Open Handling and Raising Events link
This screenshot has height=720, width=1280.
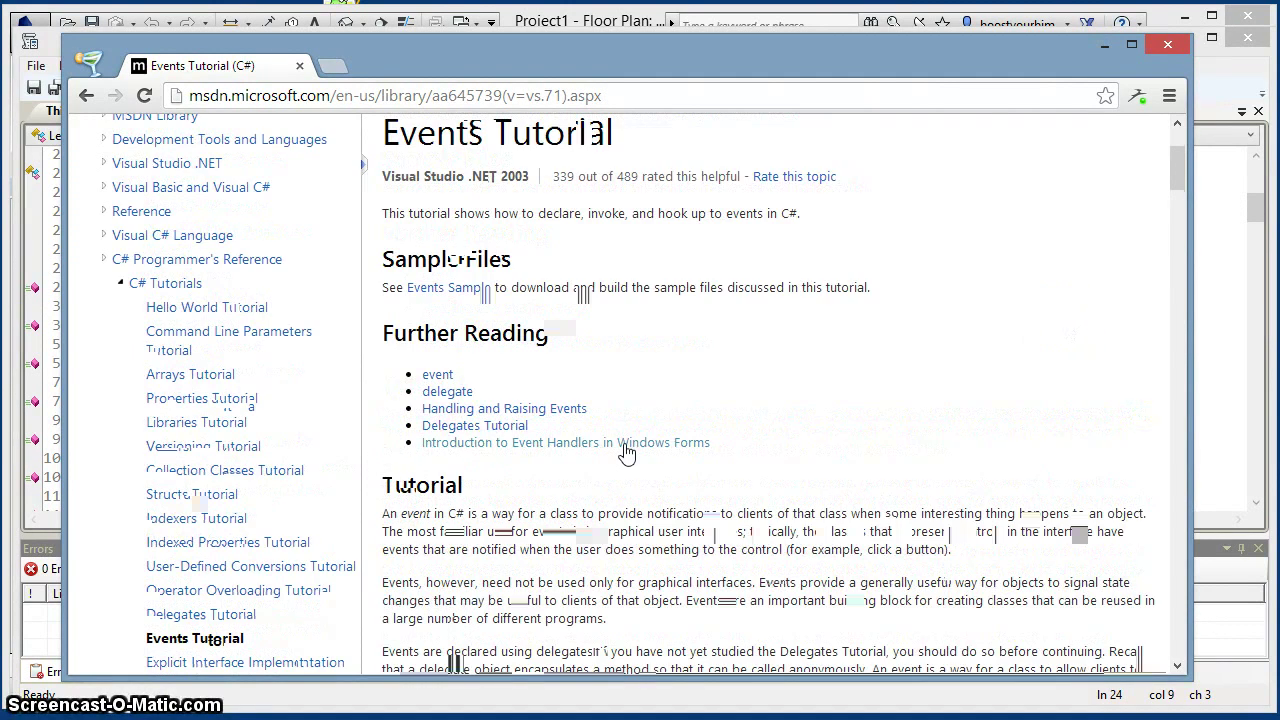point(504,408)
